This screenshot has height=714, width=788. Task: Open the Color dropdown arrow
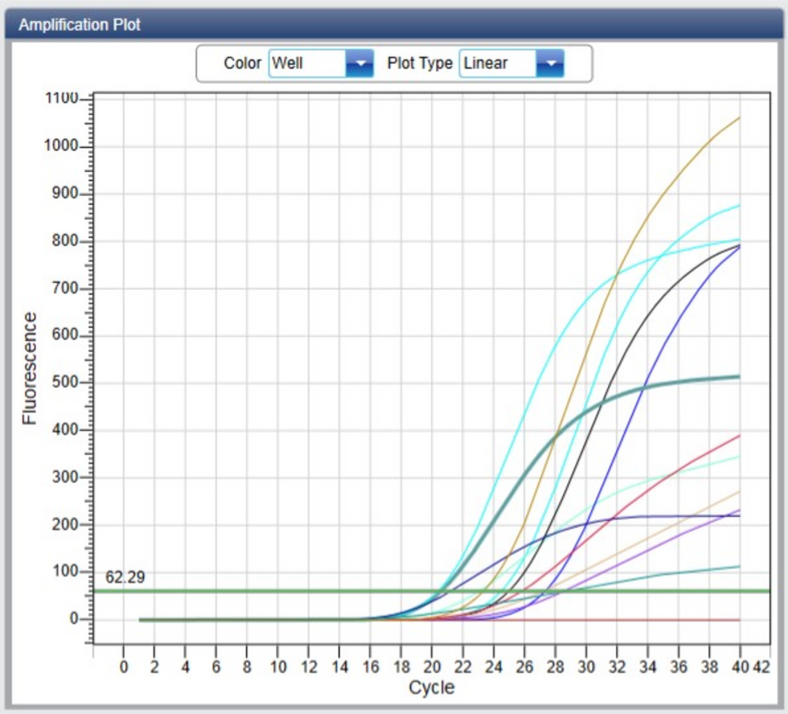pyautogui.click(x=359, y=63)
